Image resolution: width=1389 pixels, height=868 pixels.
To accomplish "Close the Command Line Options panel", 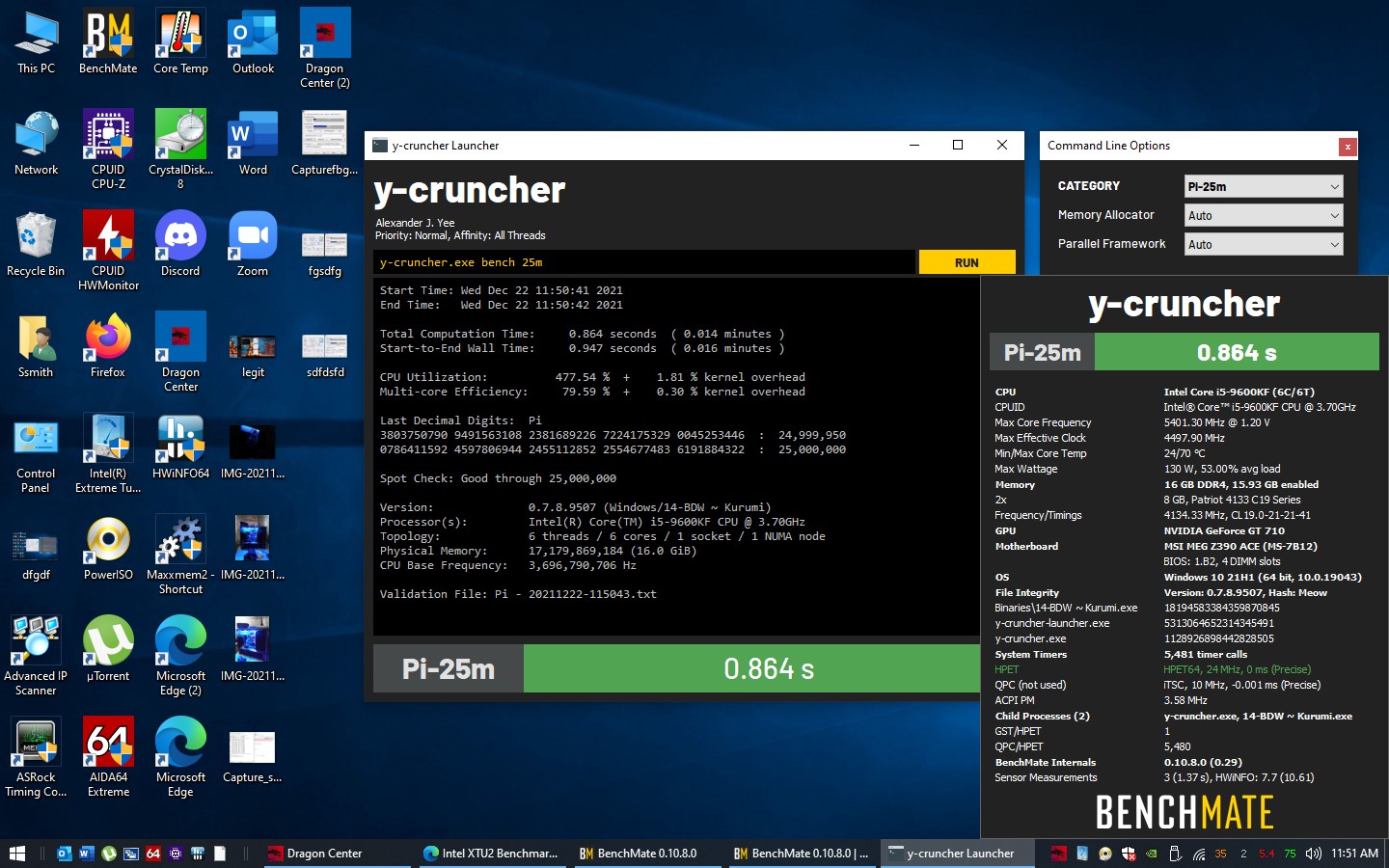I will [1348, 147].
